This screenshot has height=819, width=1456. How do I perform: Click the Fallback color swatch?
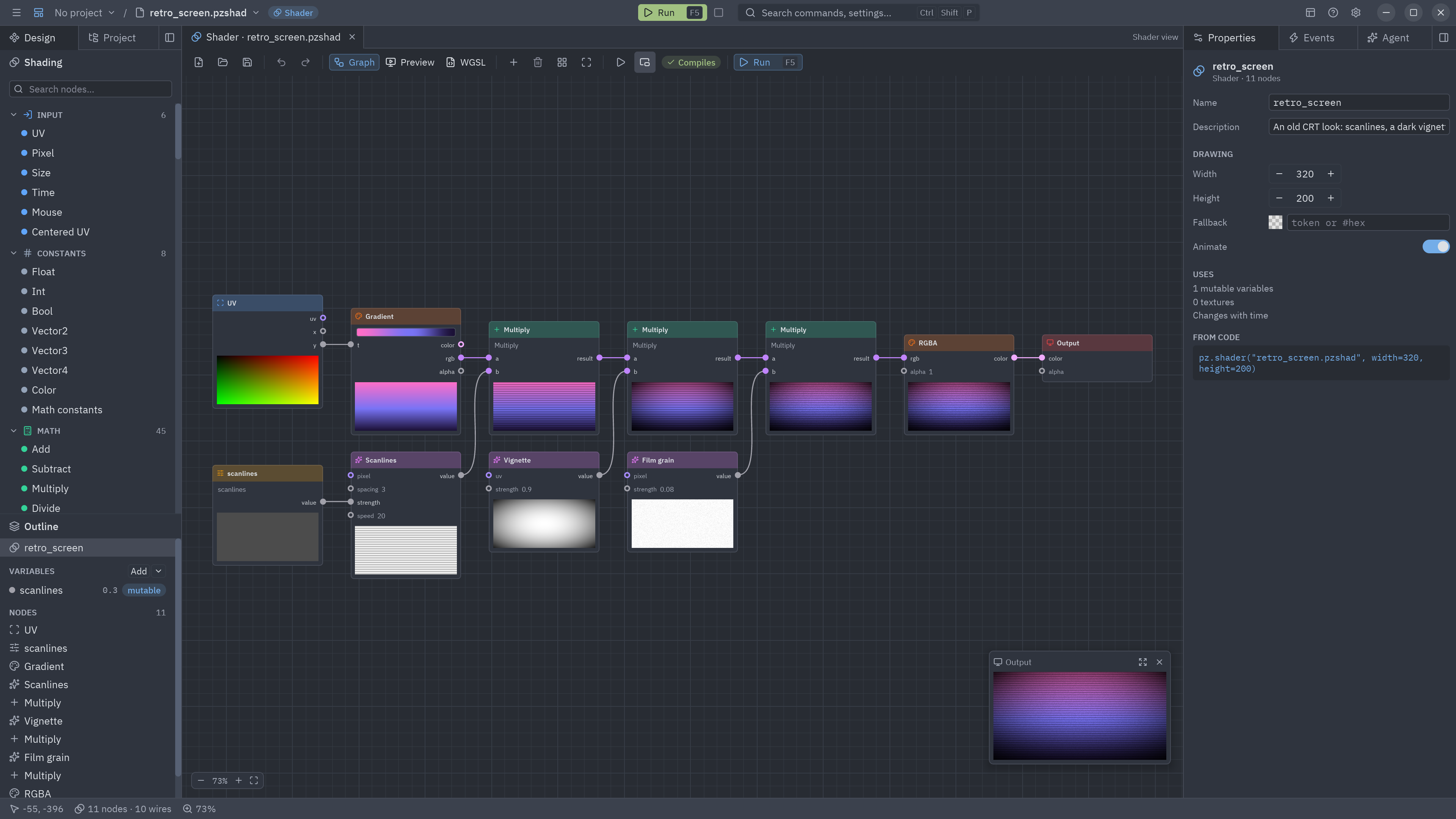[1275, 222]
